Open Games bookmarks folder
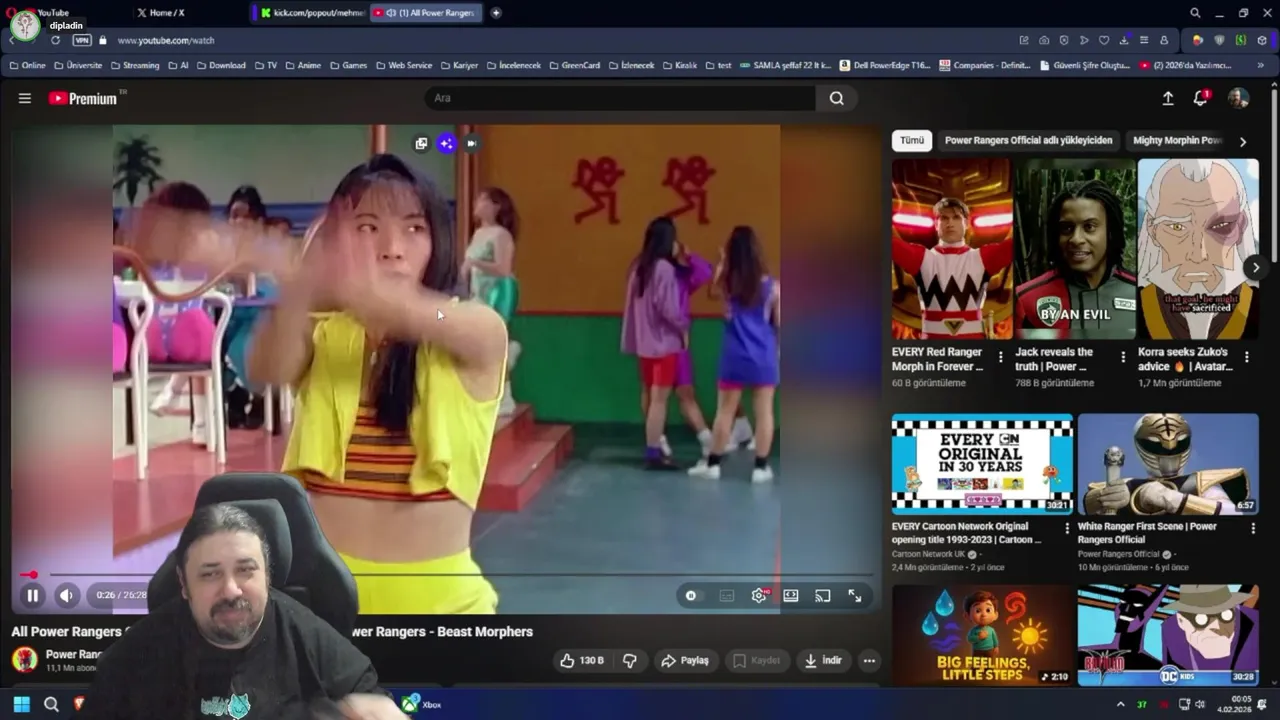This screenshot has width=1280, height=720. coord(348,65)
